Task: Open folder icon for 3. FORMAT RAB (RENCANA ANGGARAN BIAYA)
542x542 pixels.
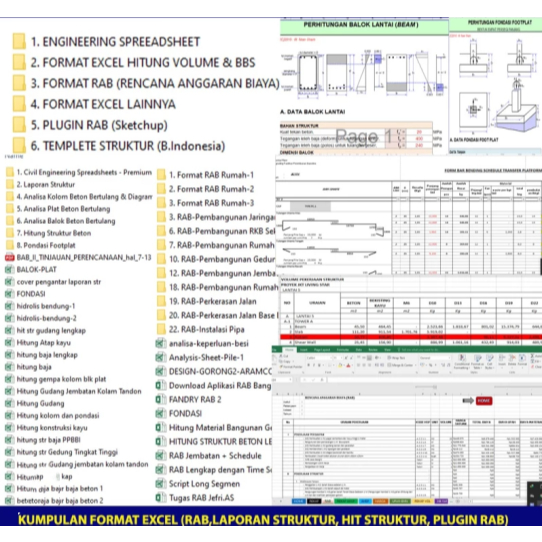Action: coord(19,83)
